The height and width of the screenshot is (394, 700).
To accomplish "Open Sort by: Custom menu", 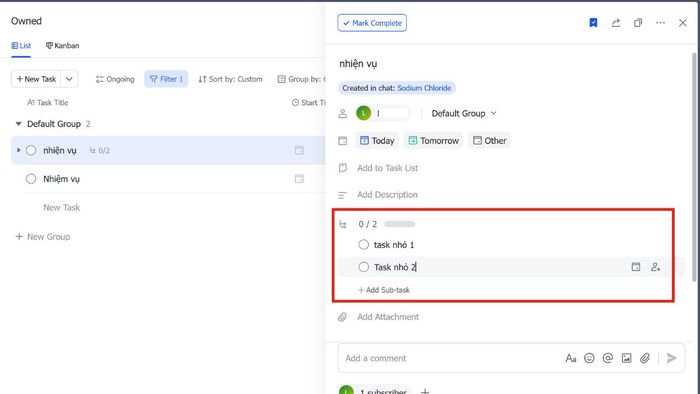I will click(x=230, y=79).
